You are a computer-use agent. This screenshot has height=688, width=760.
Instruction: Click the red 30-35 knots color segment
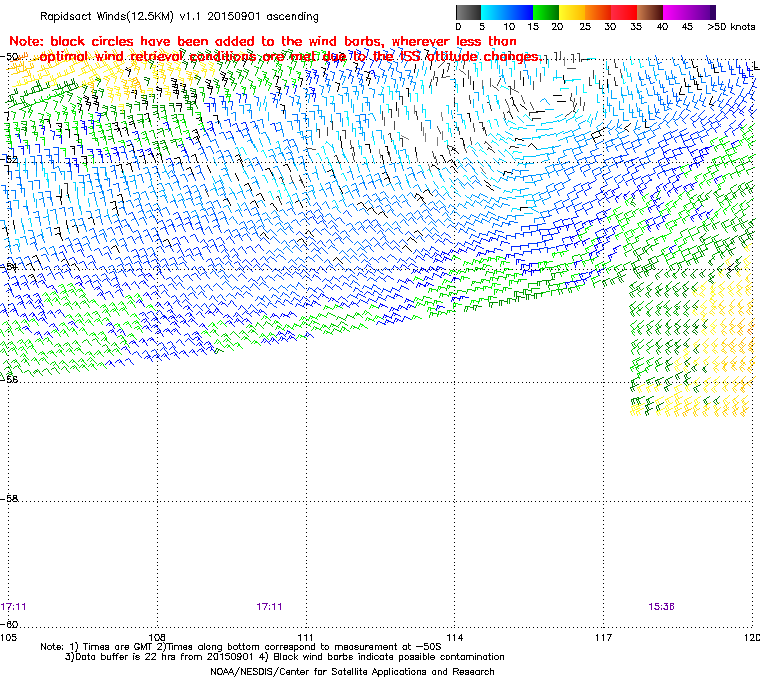click(x=624, y=12)
